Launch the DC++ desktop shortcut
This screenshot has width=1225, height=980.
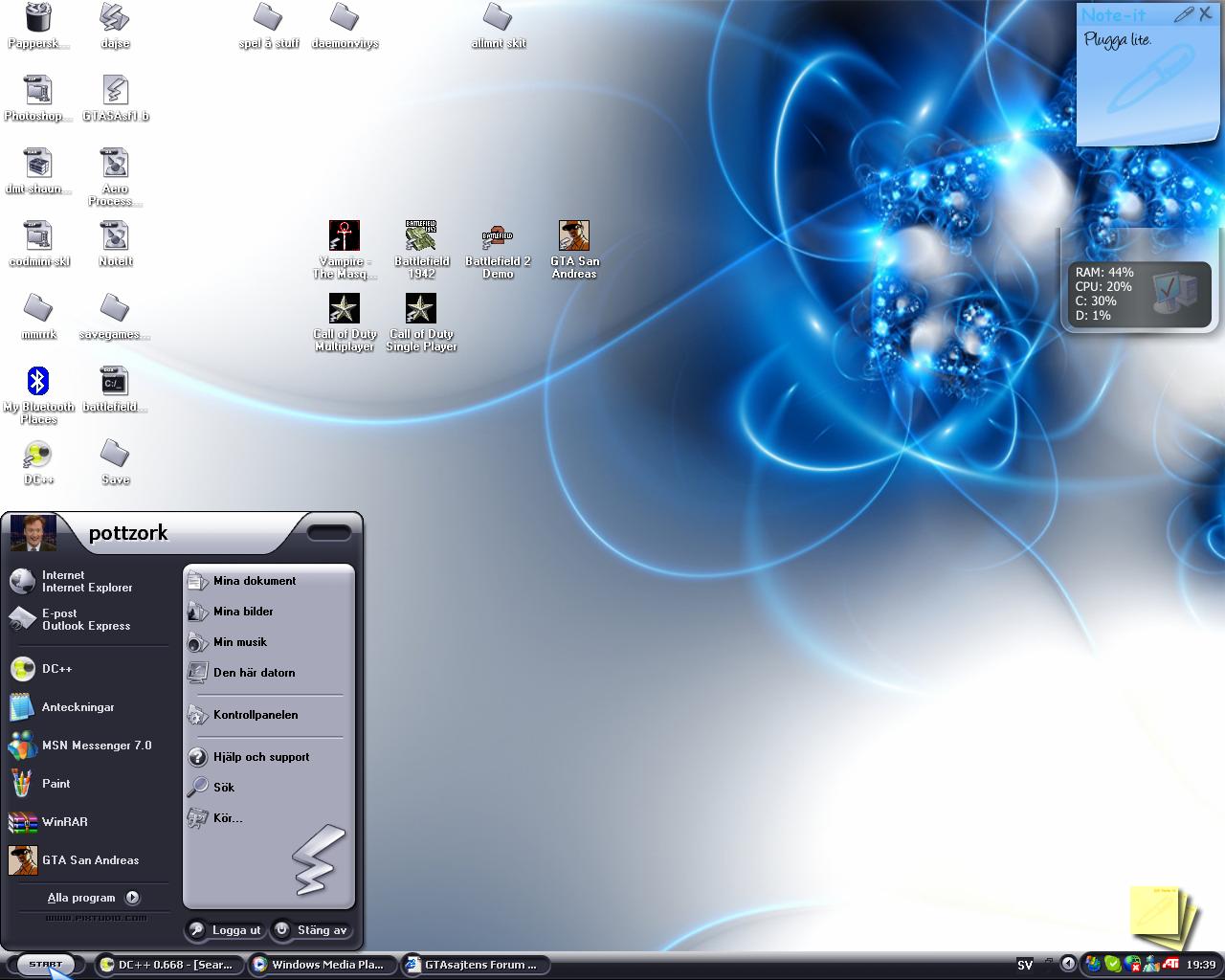tap(38, 460)
